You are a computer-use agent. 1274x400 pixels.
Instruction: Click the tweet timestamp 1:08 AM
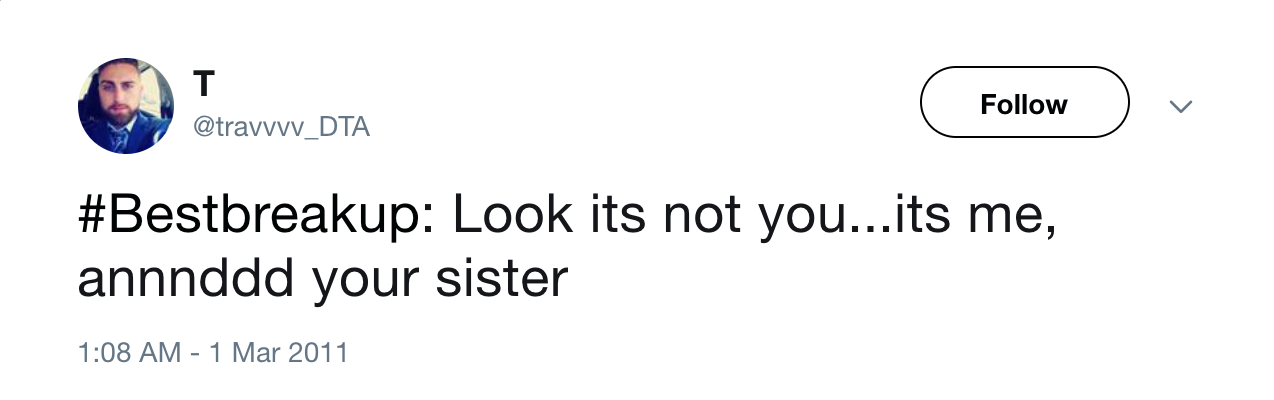click(129, 353)
